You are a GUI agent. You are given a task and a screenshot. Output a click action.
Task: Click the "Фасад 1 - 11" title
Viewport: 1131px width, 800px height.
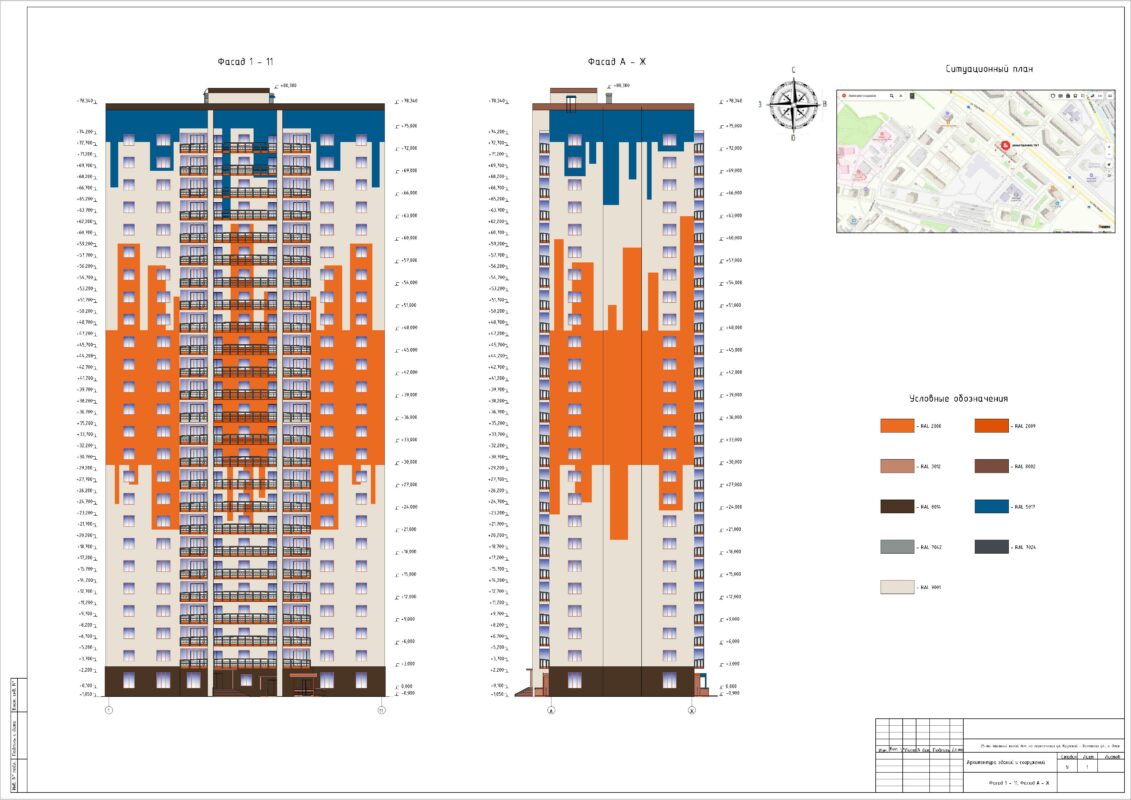(x=245, y=62)
